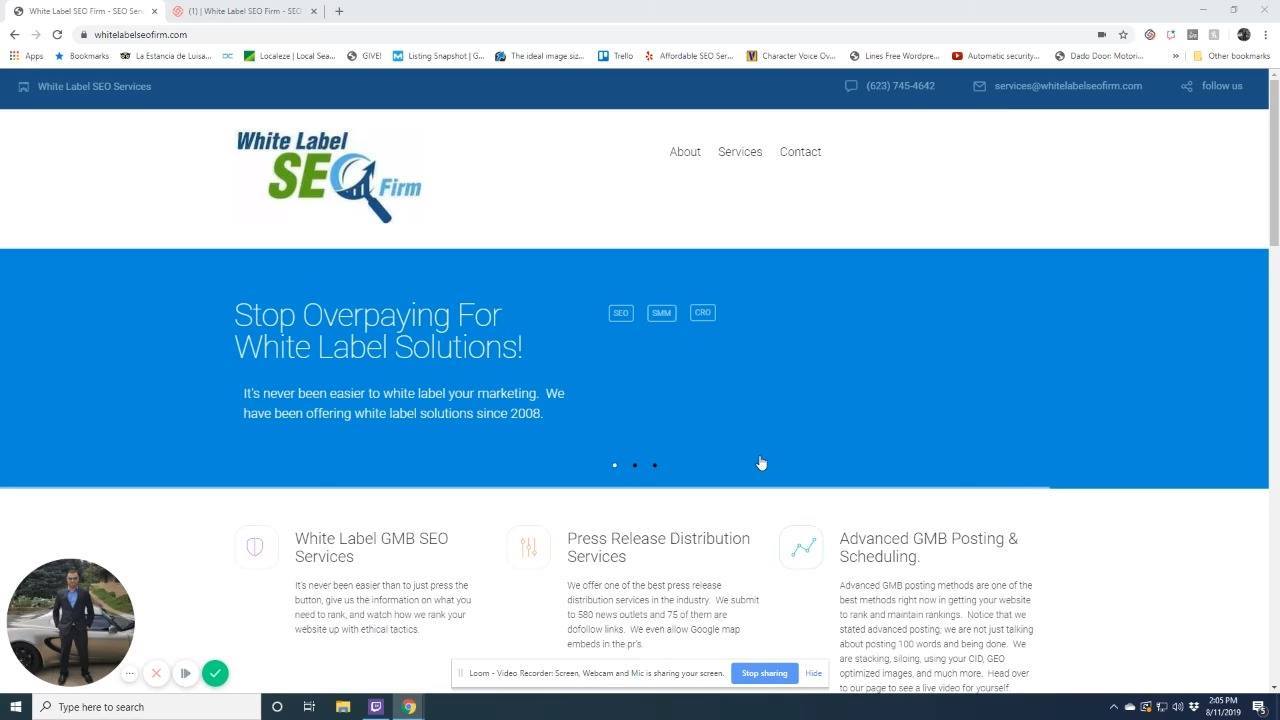Select the first slider dot indicator
The image size is (1280, 720).
tap(614, 465)
